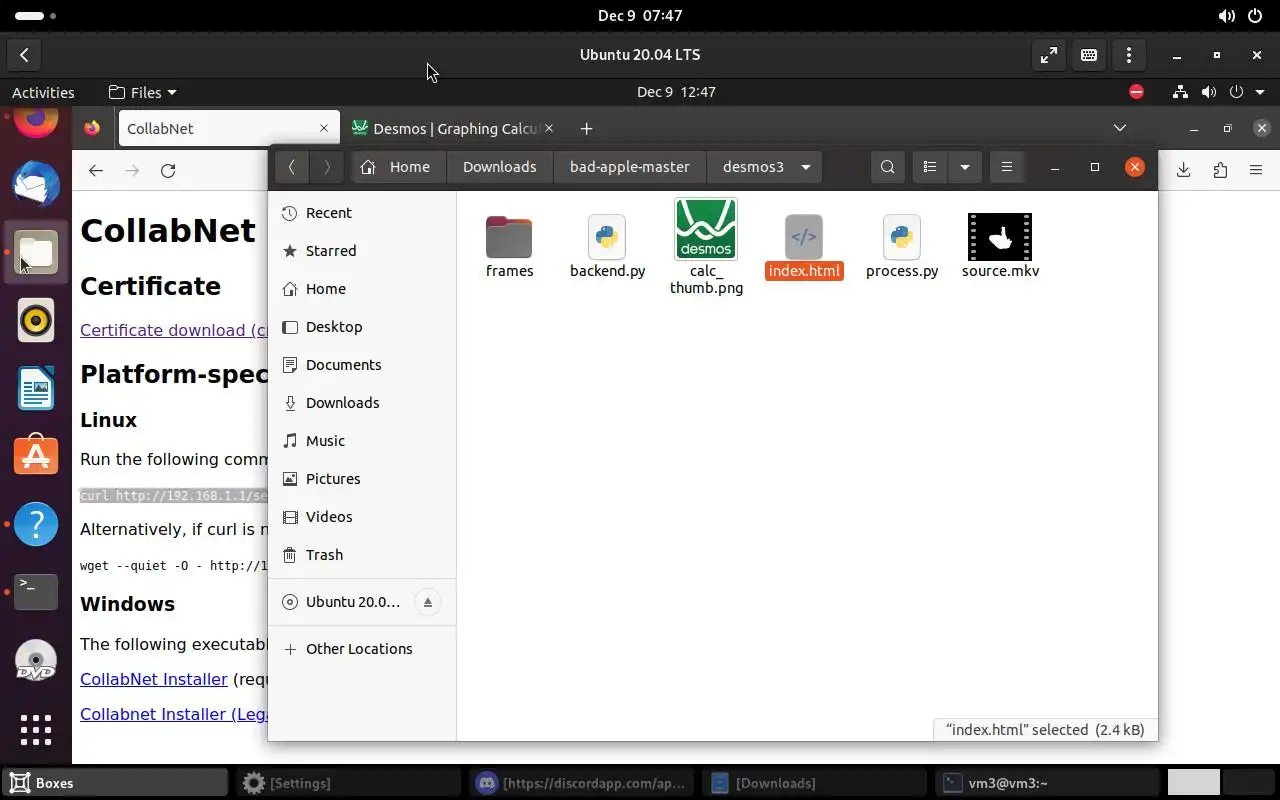Close the Desmos tab
The height and width of the screenshot is (800, 1280).
549,128
